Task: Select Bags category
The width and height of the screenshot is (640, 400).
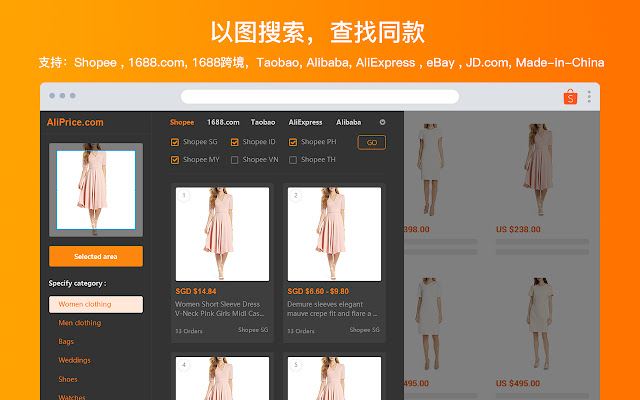Action: point(66,341)
